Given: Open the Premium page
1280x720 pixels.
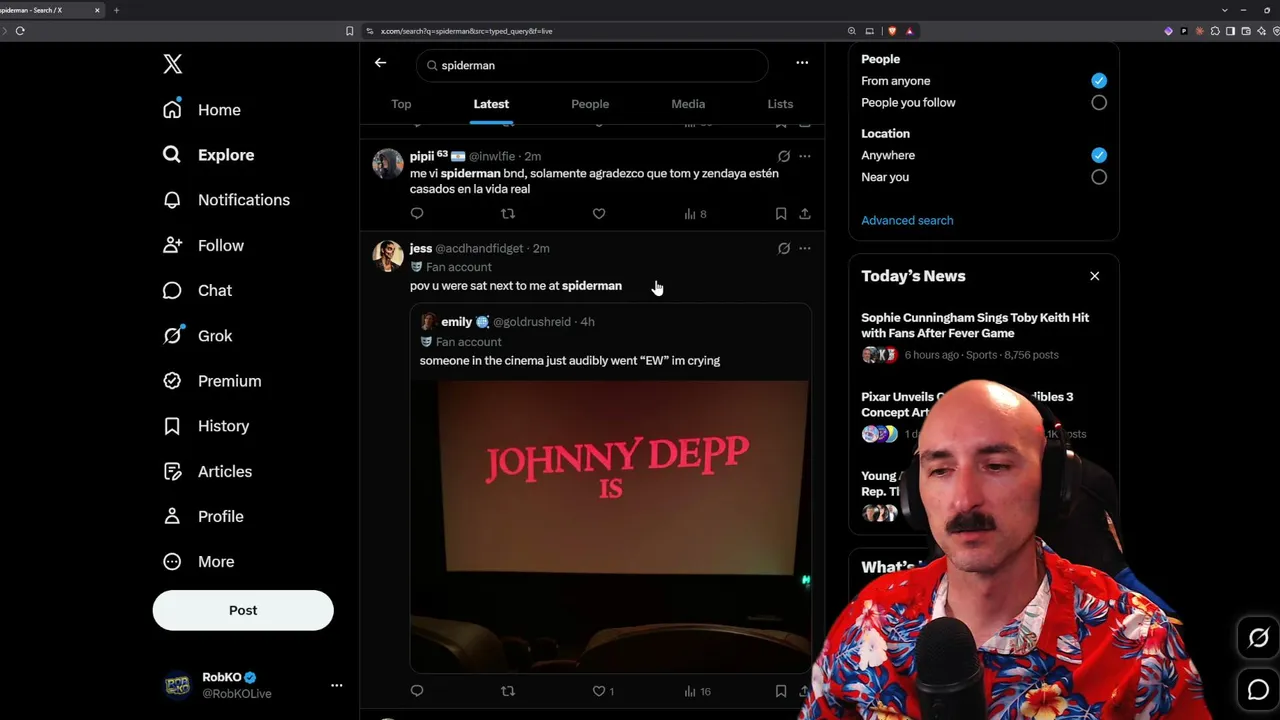Looking at the screenshot, I should point(212,381).
